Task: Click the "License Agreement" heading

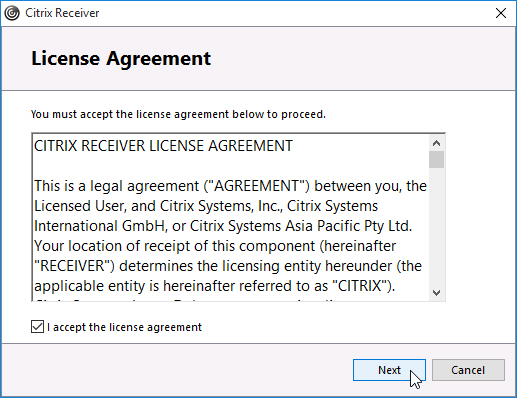Action: pyautogui.click(x=121, y=59)
